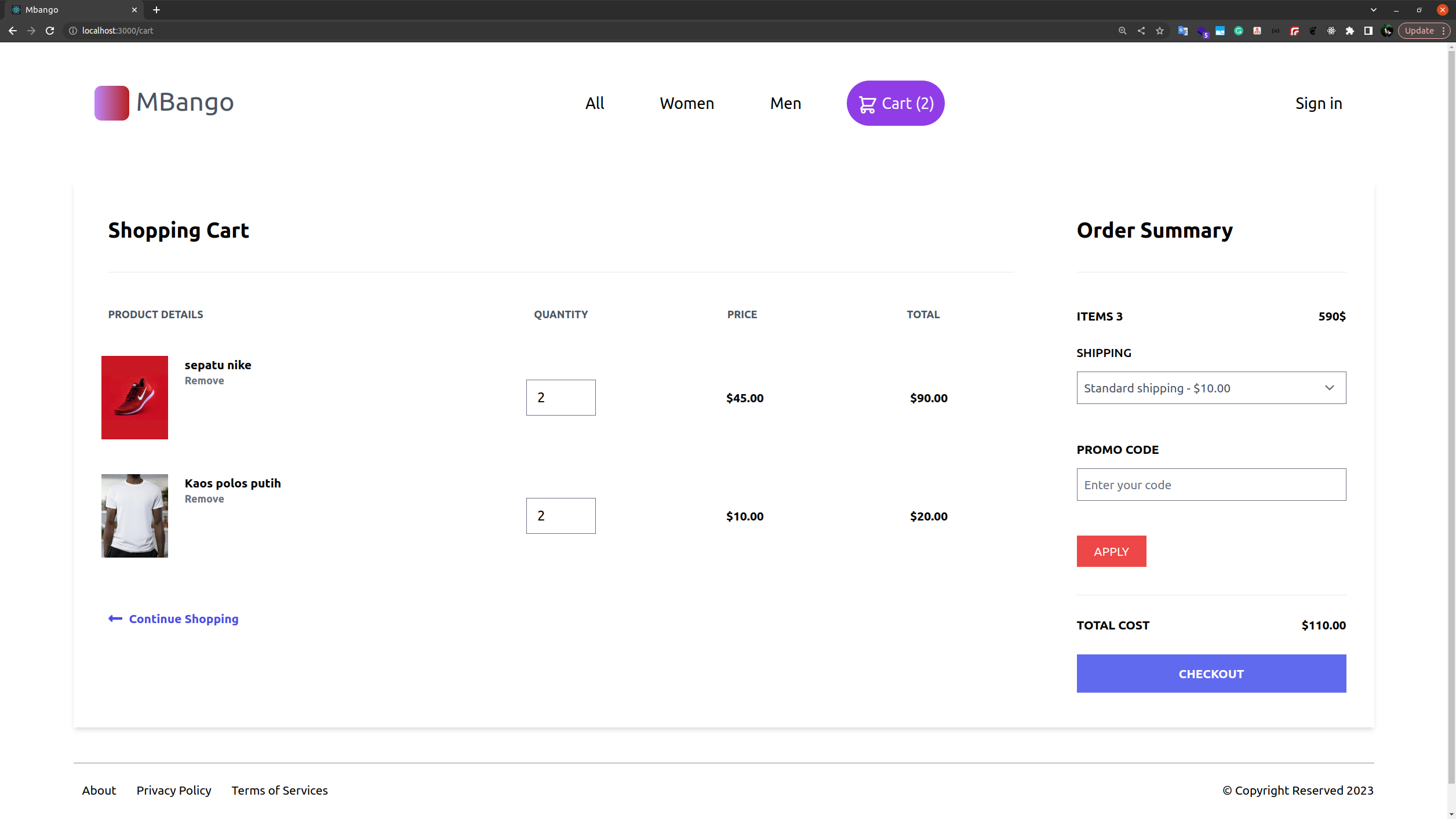The height and width of the screenshot is (819, 1456).
Task: Open the Grammarly extension icon
Action: point(1239,31)
